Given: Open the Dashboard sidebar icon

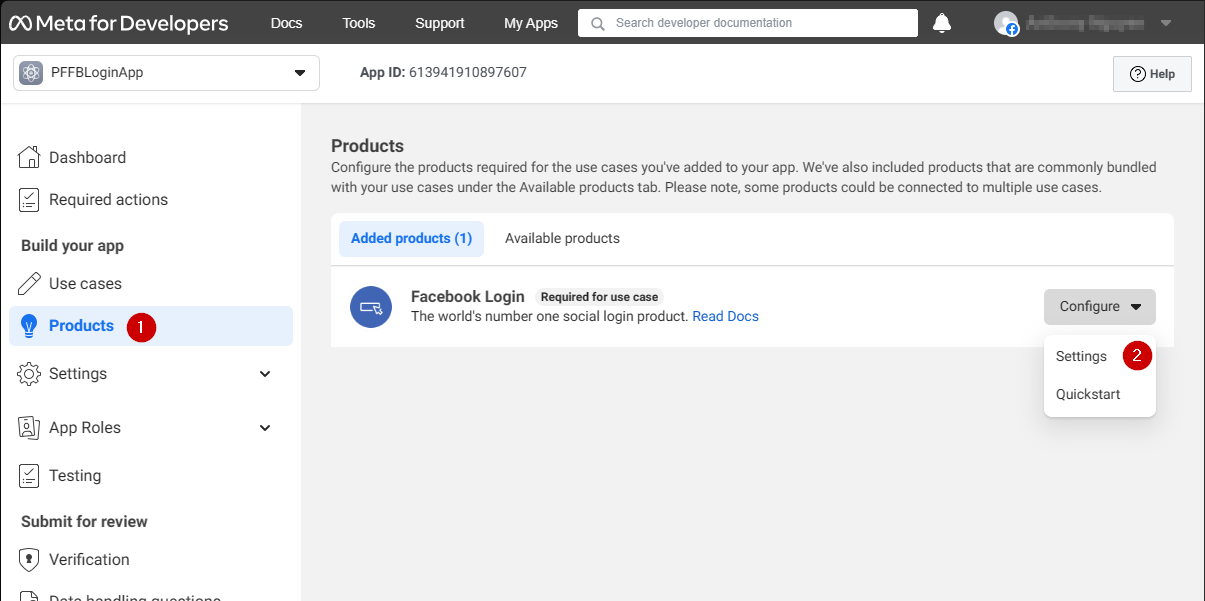Looking at the screenshot, I should click(x=30, y=157).
